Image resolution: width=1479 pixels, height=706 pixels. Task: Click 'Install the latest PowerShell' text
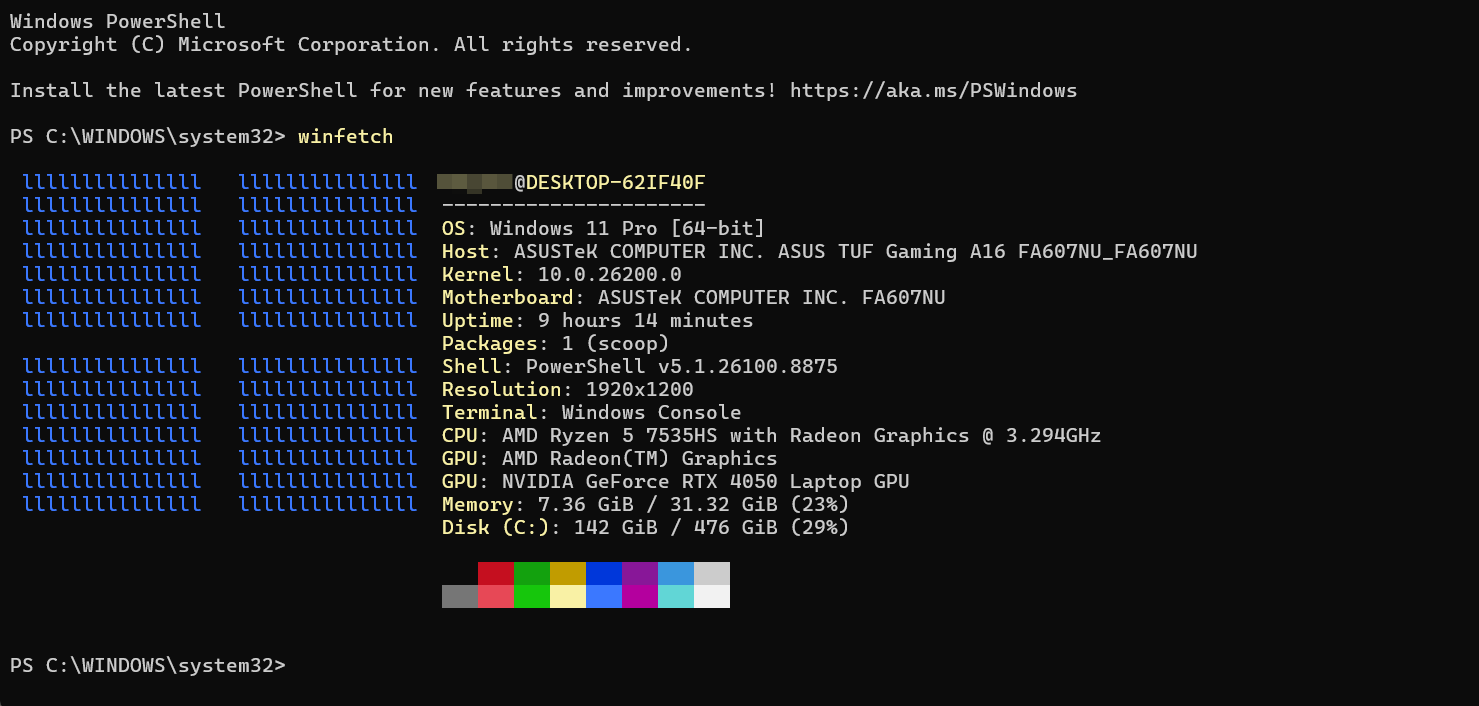(x=183, y=91)
